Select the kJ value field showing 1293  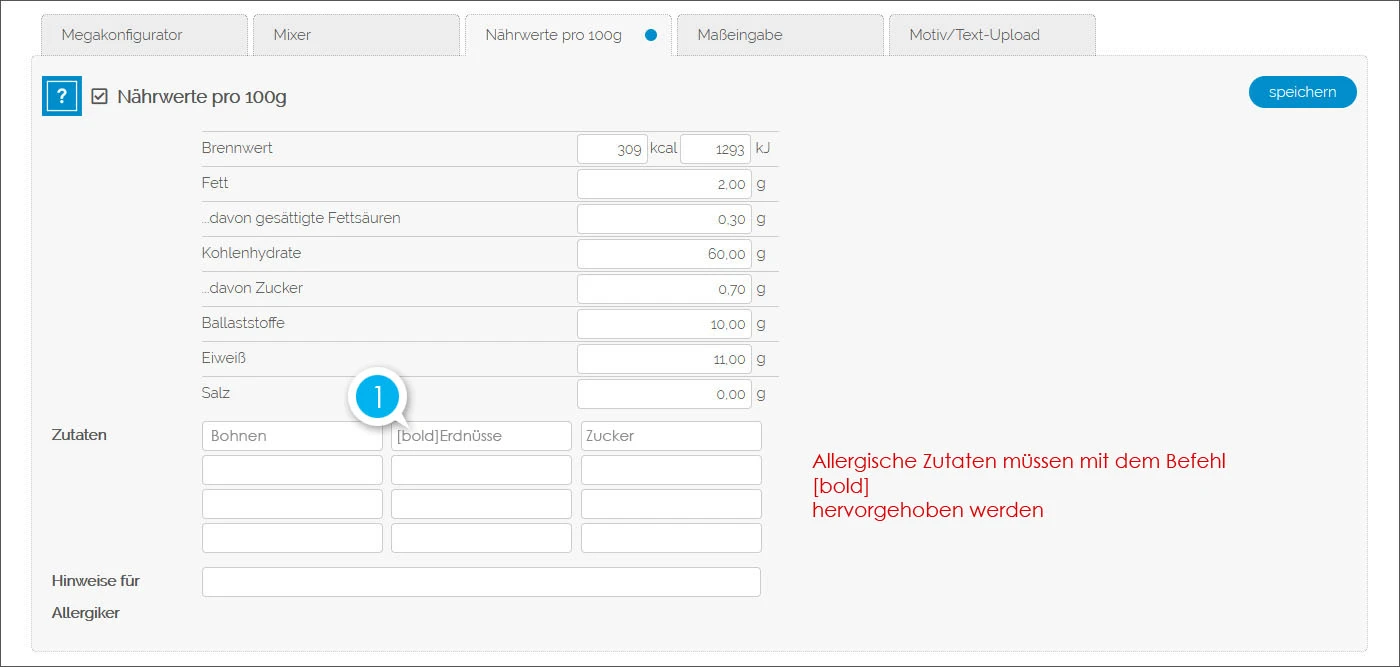pyautogui.click(x=716, y=148)
